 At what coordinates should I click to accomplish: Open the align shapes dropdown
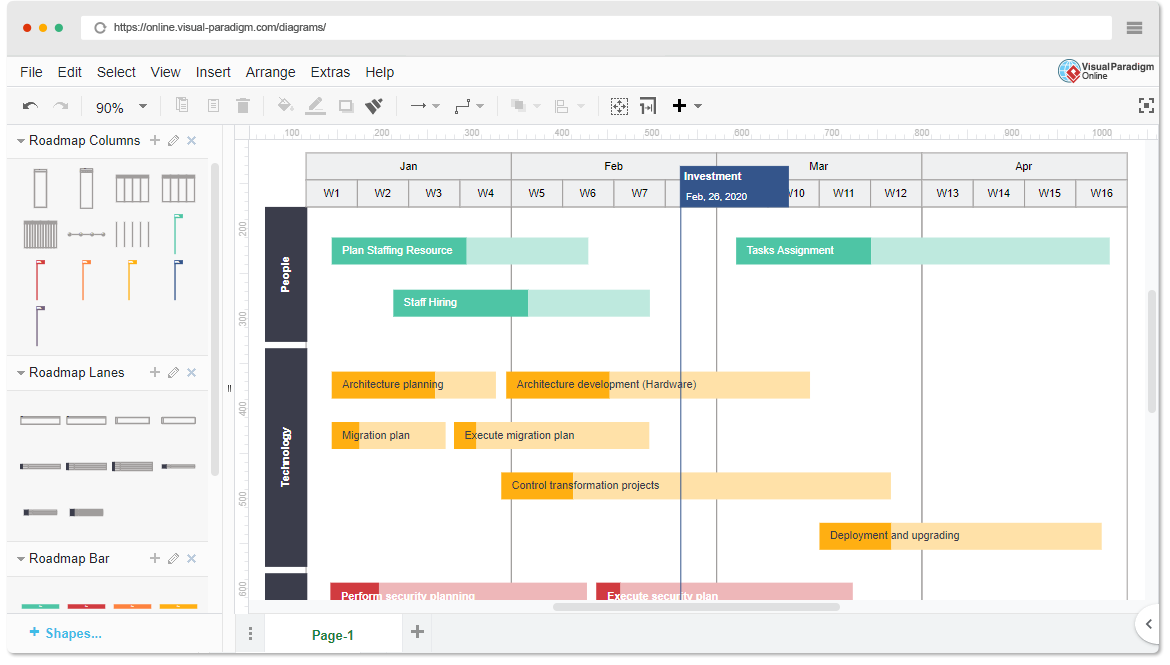581,107
